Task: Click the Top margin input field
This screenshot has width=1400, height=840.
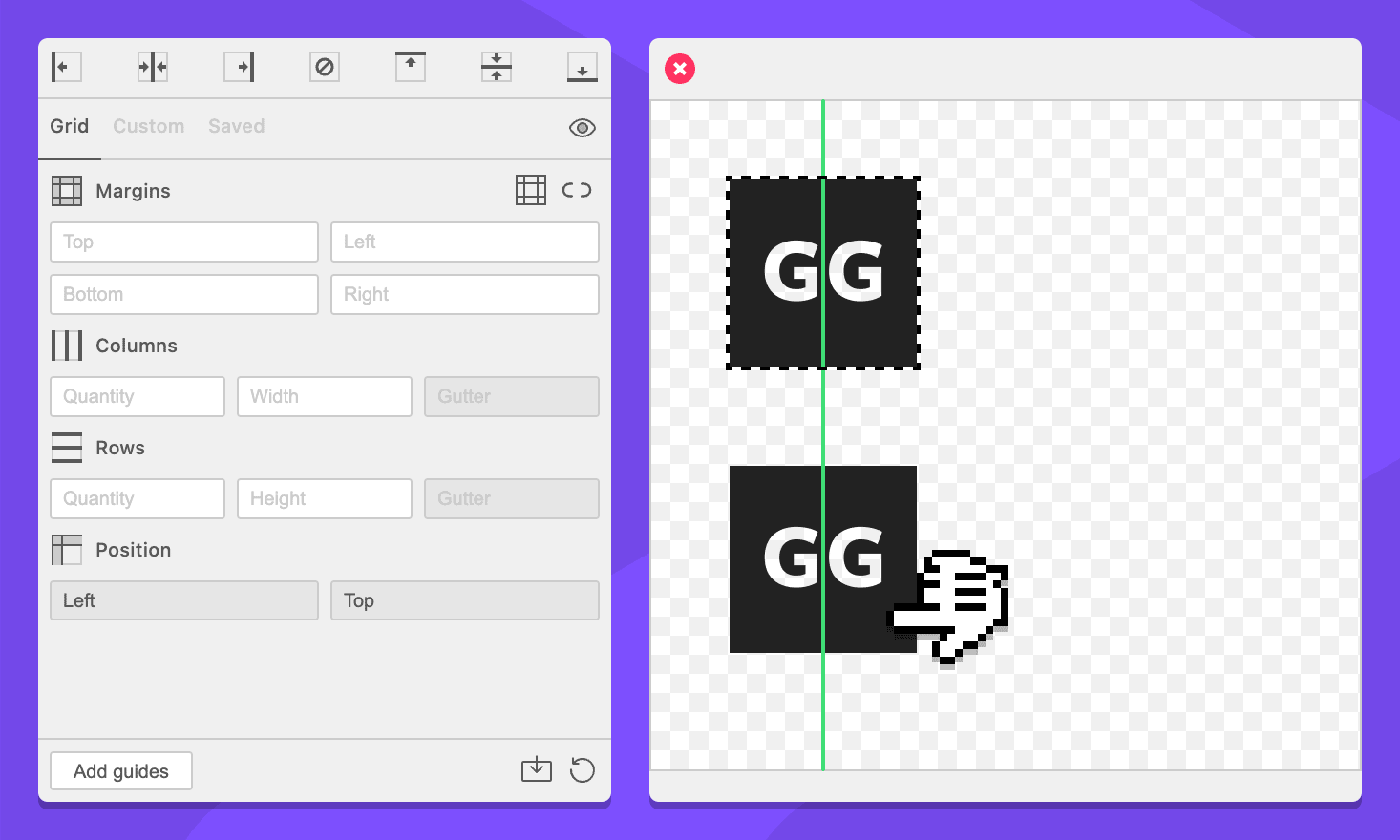Action: (184, 242)
